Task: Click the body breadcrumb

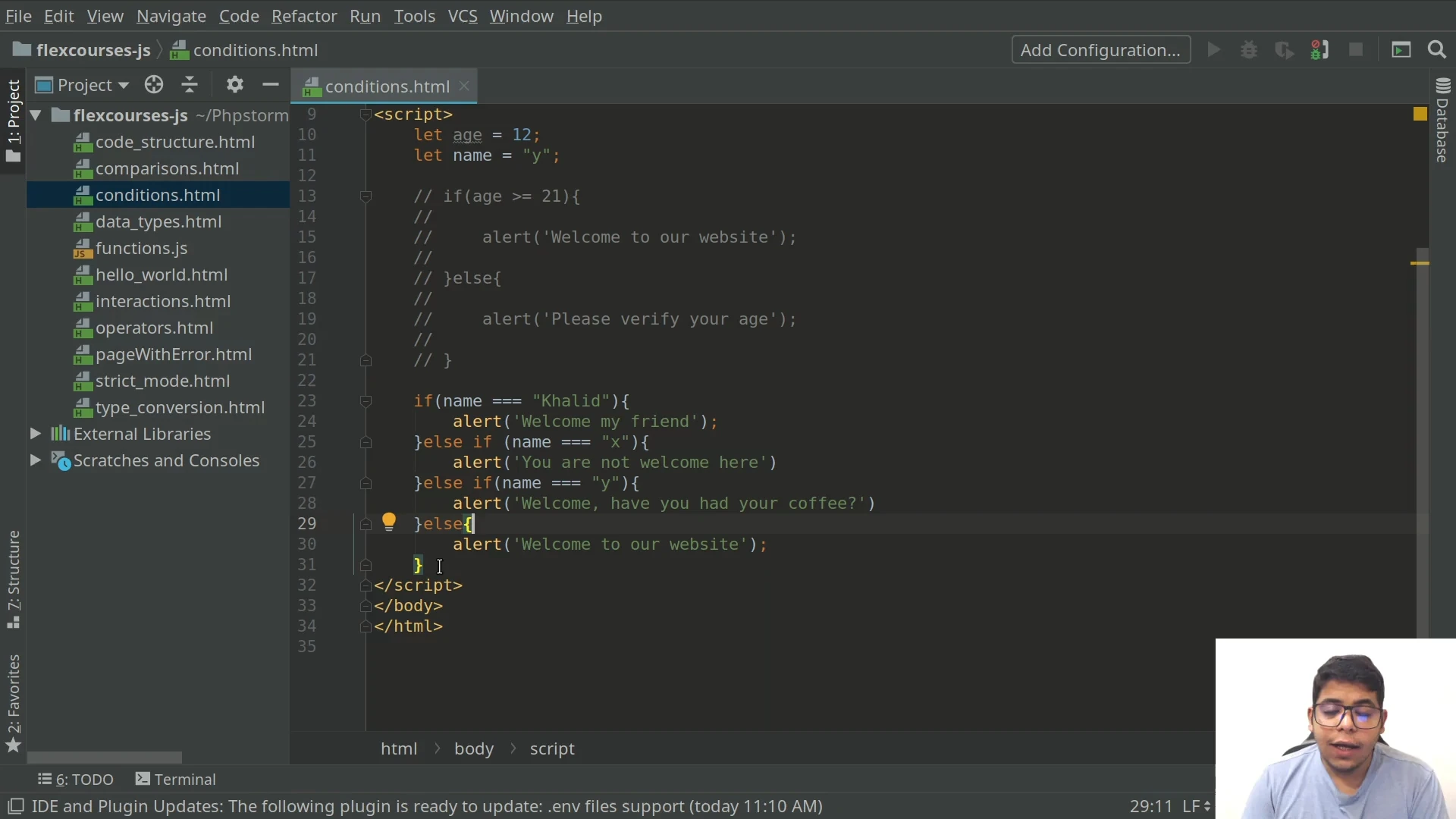Action: [474, 748]
